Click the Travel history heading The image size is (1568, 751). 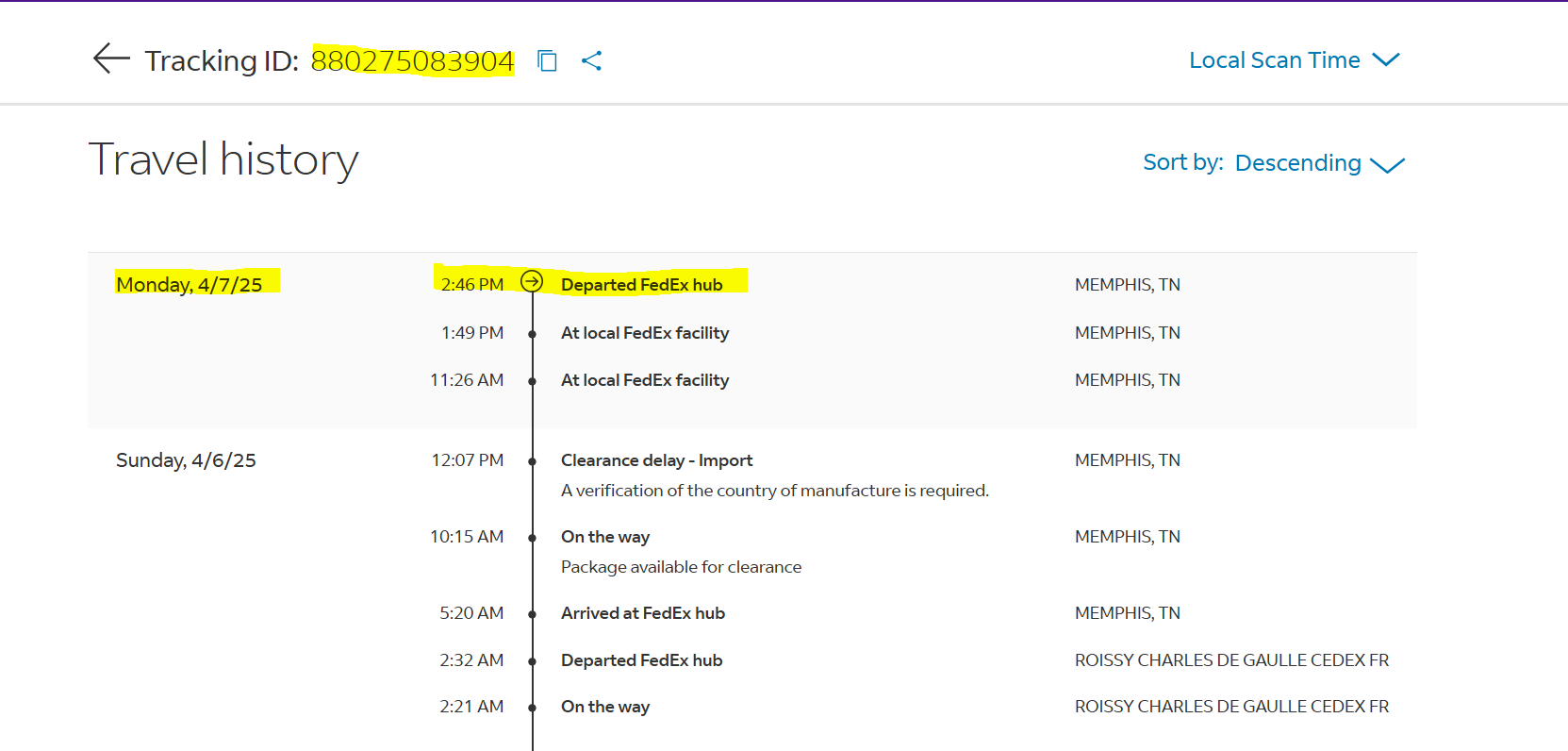(x=223, y=159)
